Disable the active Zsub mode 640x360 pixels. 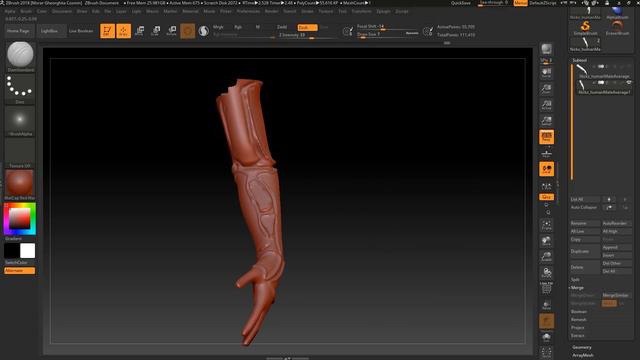[x=307, y=27]
